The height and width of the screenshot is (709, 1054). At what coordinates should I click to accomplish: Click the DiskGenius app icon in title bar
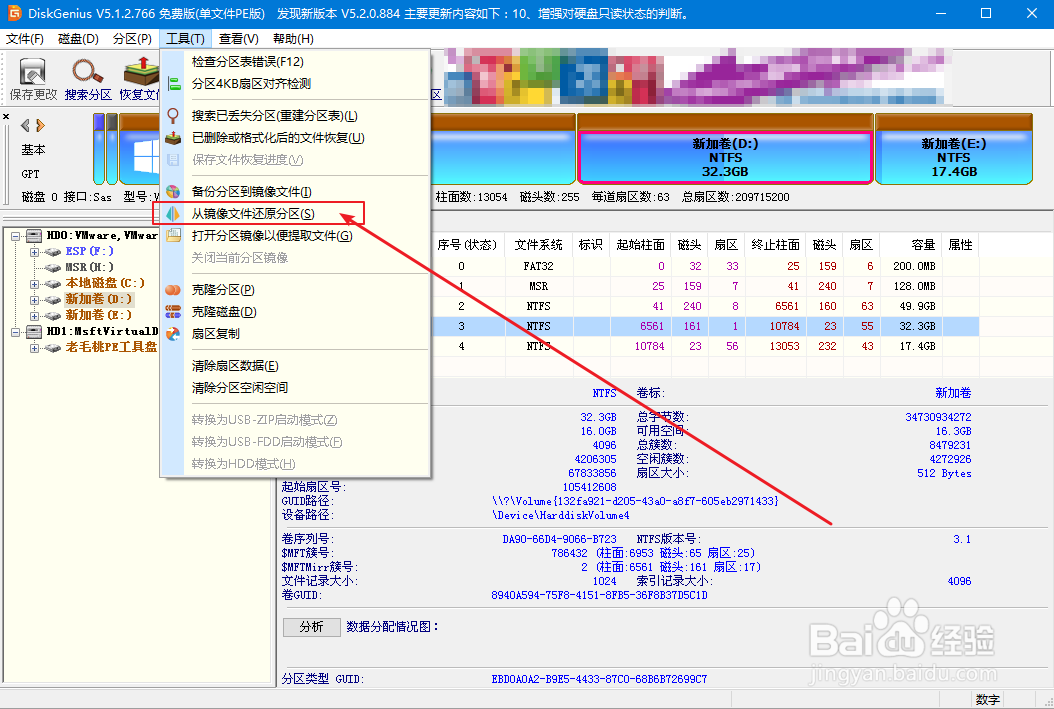pyautogui.click(x=14, y=13)
